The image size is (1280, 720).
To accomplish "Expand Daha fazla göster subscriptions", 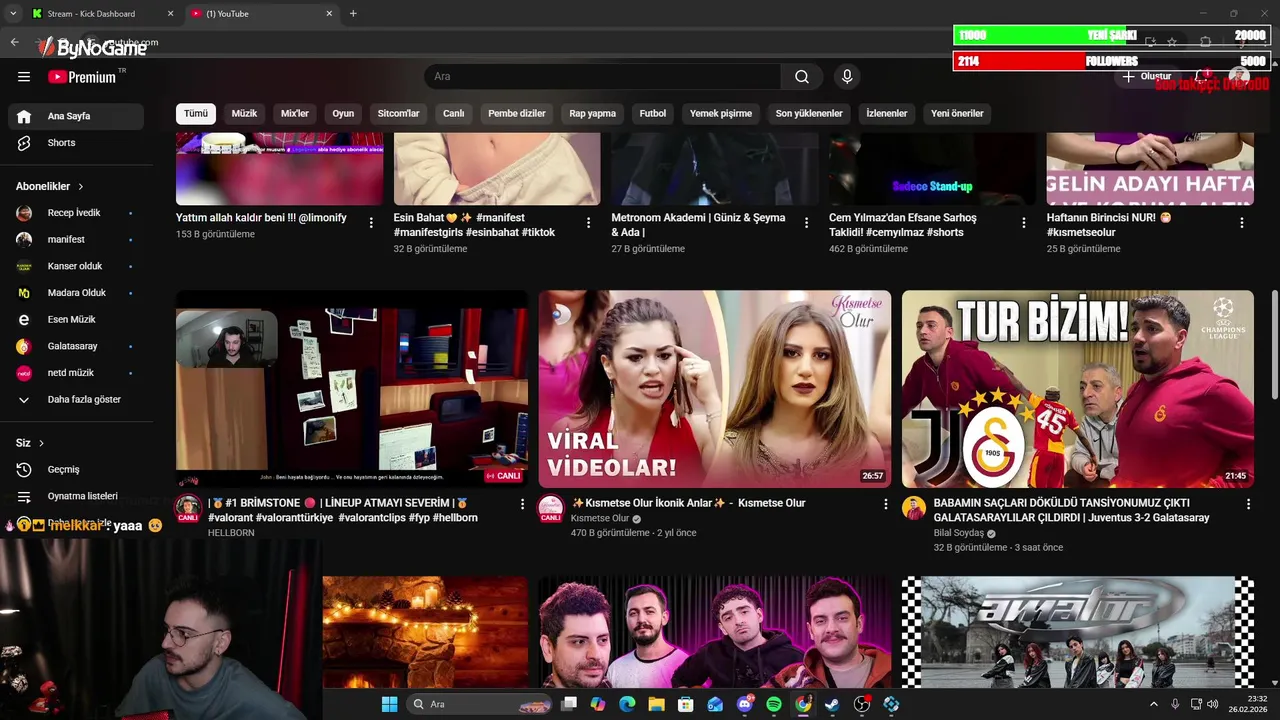I will pyautogui.click(x=76, y=400).
